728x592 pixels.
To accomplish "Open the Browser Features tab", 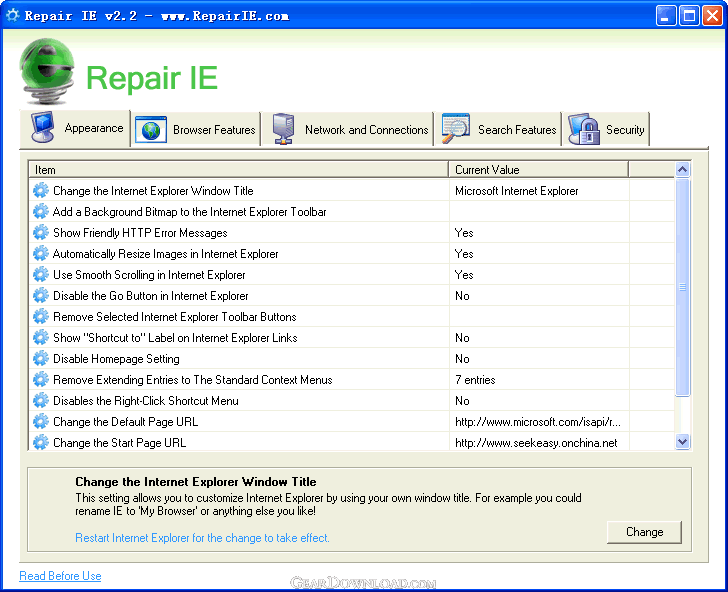I will [195, 130].
